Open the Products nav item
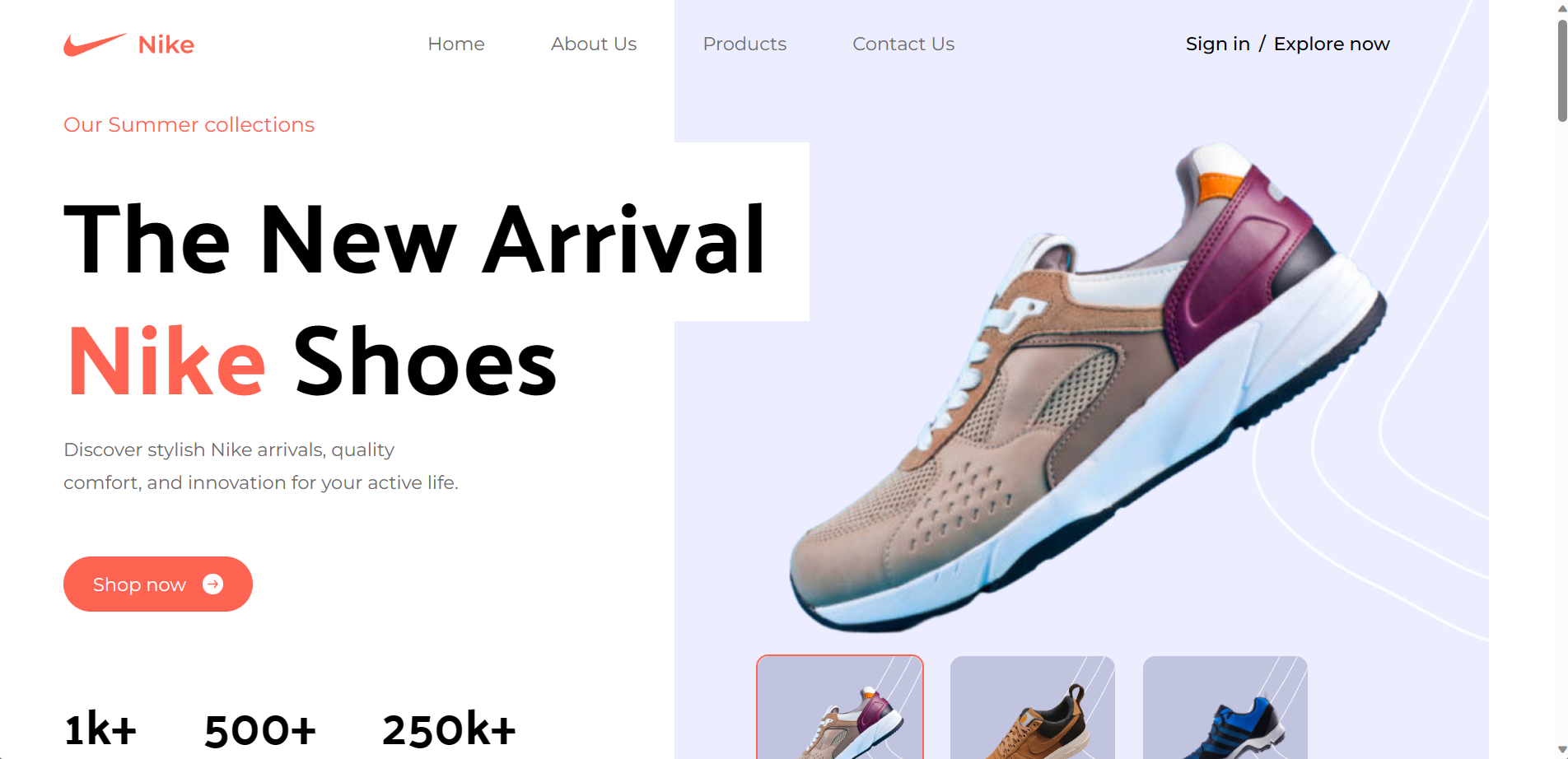Screen dimensions: 1568x759 (x=744, y=44)
